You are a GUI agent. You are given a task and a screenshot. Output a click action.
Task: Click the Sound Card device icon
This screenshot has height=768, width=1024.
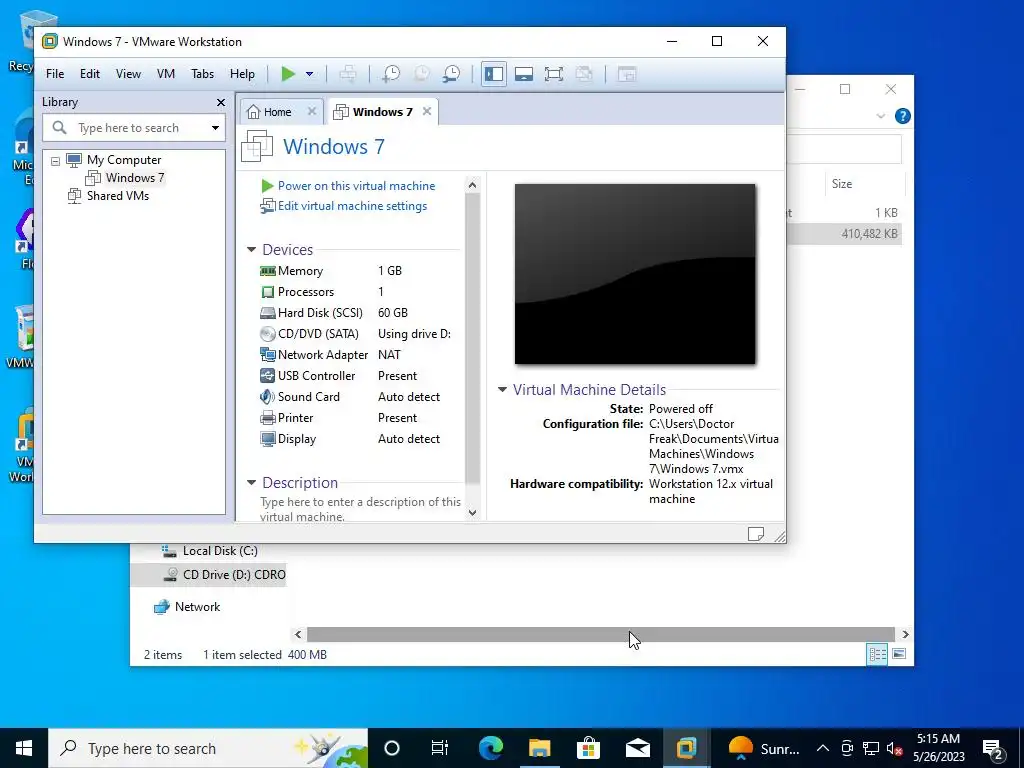(268, 396)
